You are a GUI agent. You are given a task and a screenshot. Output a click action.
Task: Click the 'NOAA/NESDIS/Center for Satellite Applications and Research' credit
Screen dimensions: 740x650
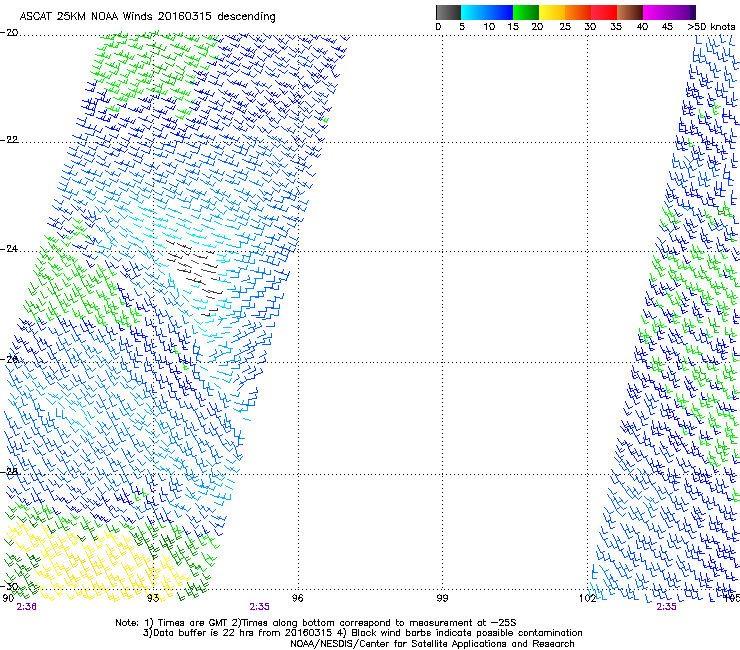pyautogui.click(x=432, y=644)
